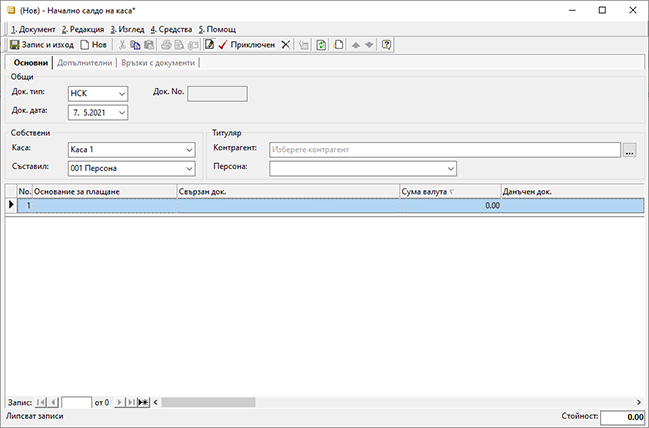
Task: Click the third grayed printer toolbar icon
Action: point(193,45)
